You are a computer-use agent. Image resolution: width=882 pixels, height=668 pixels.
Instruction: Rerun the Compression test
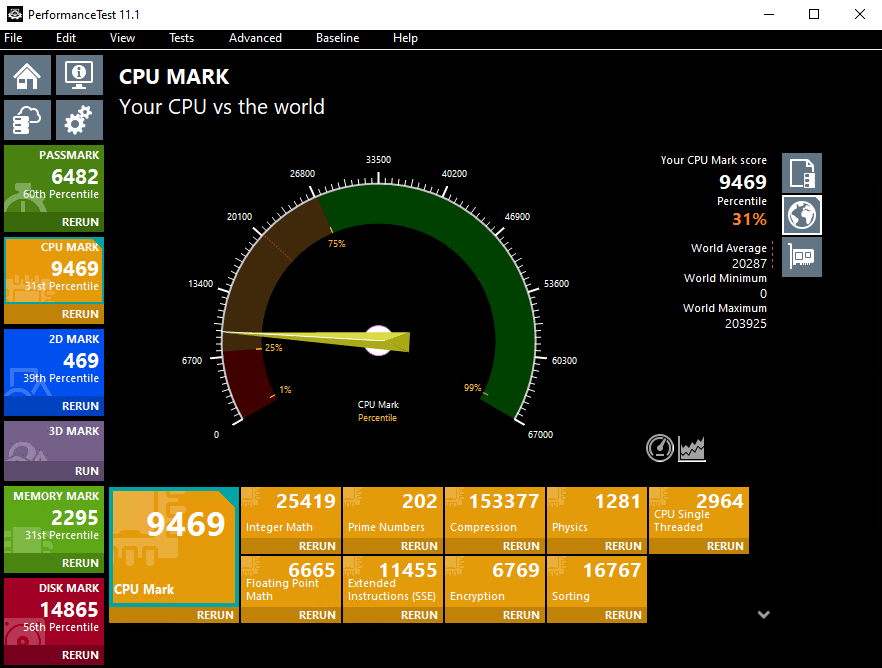[521, 546]
